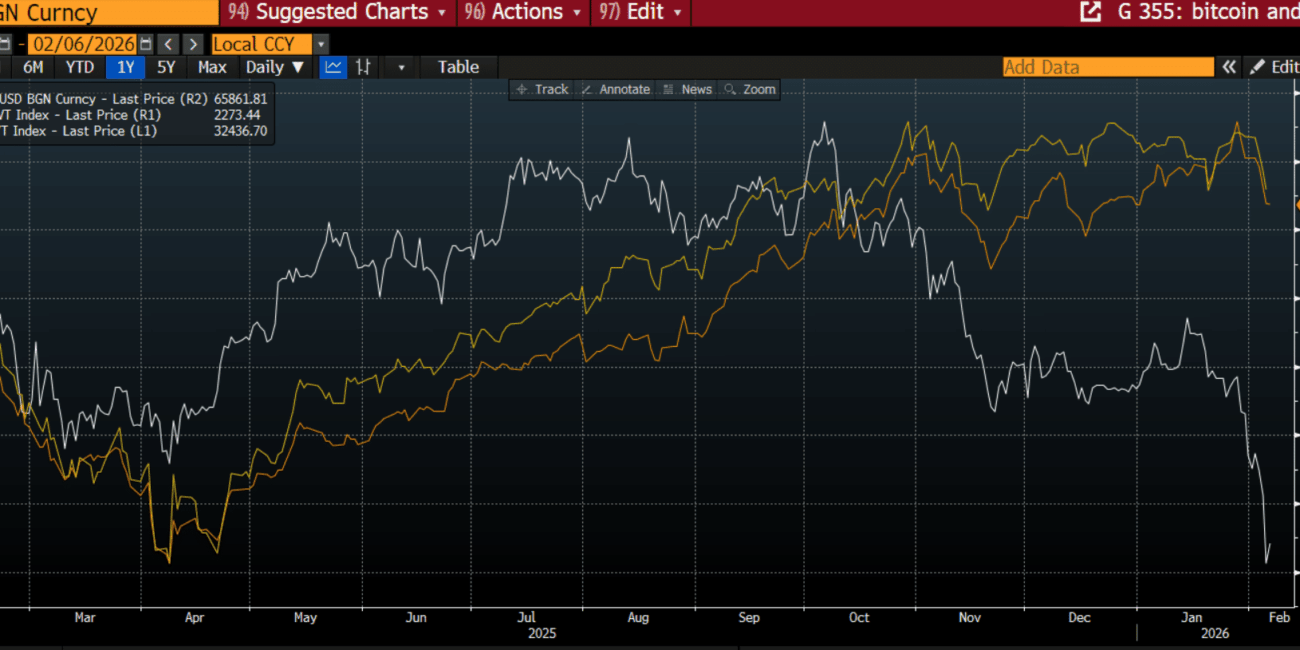Select the YTD time range

[80, 67]
